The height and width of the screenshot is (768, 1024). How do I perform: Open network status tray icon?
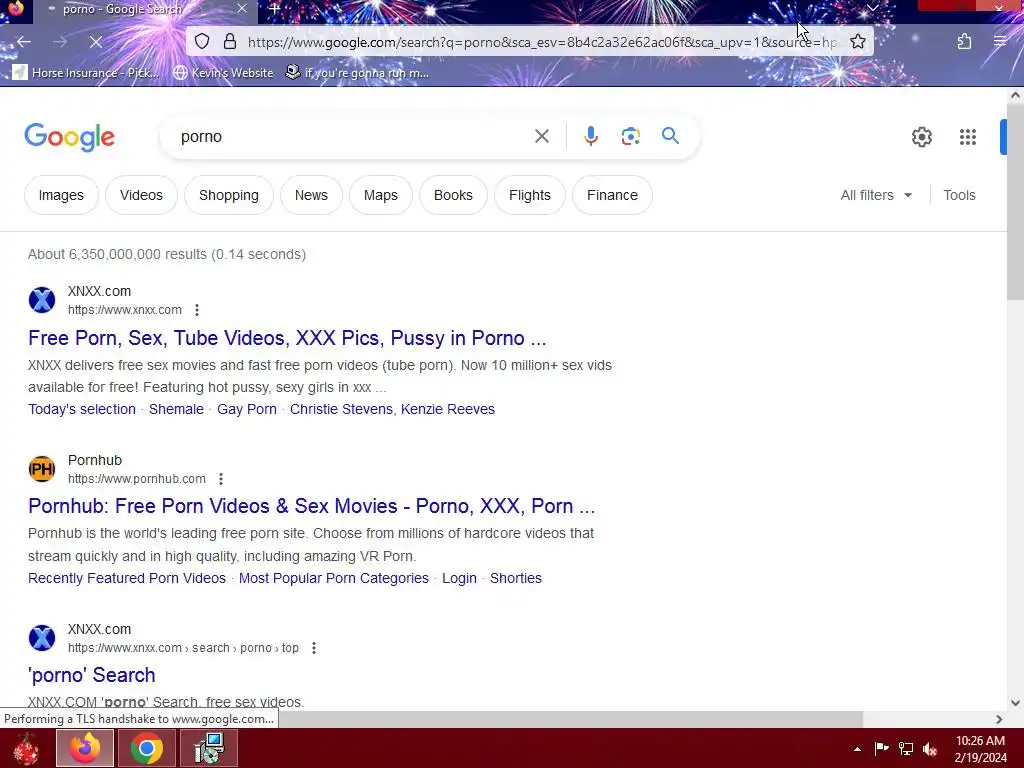[906, 748]
